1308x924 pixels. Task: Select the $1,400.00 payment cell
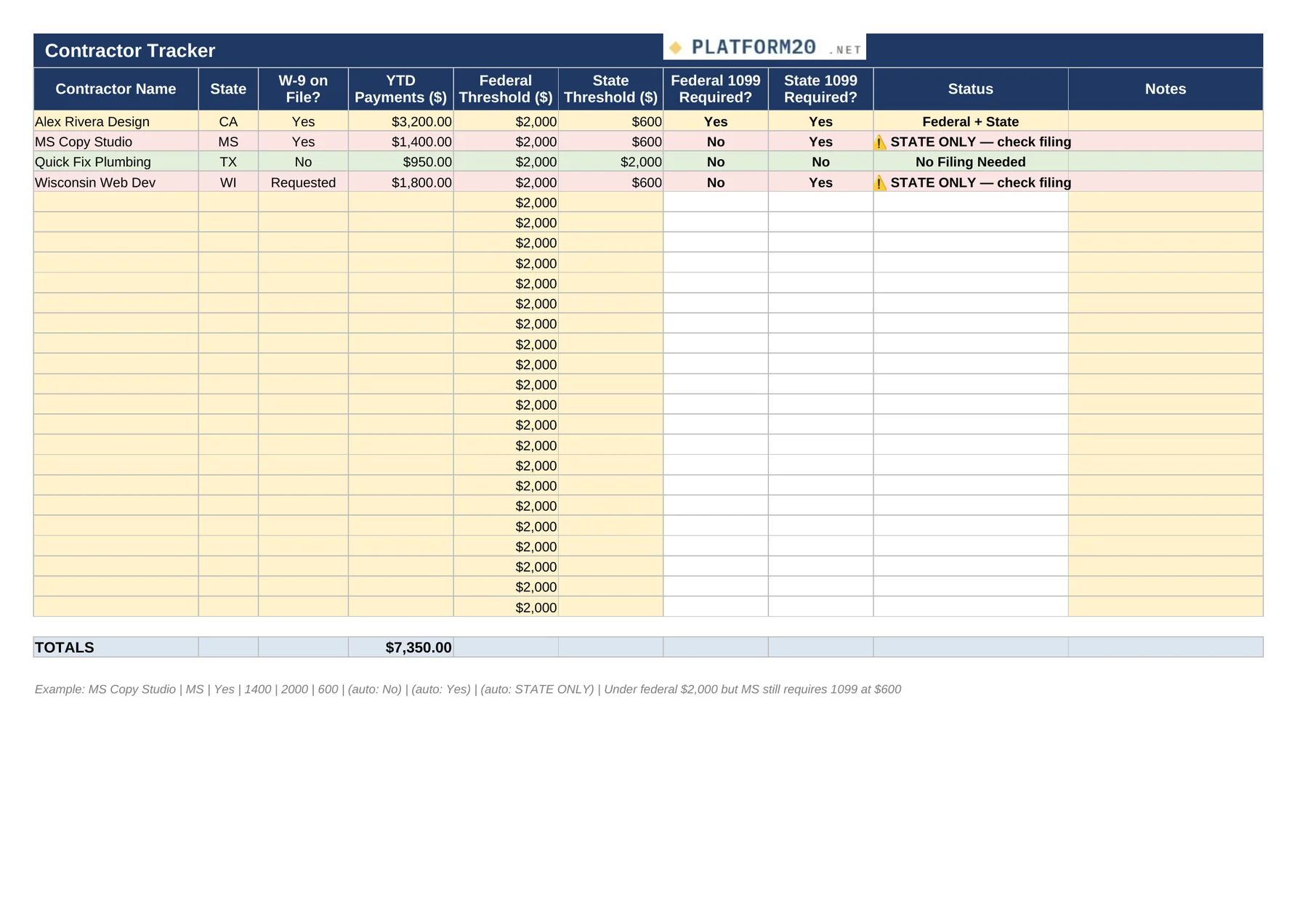click(x=401, y=142)
